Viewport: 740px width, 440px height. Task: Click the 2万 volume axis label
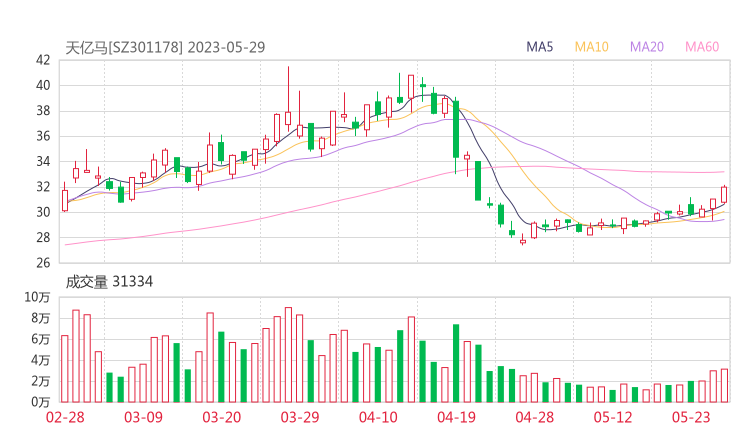[41, 381]
